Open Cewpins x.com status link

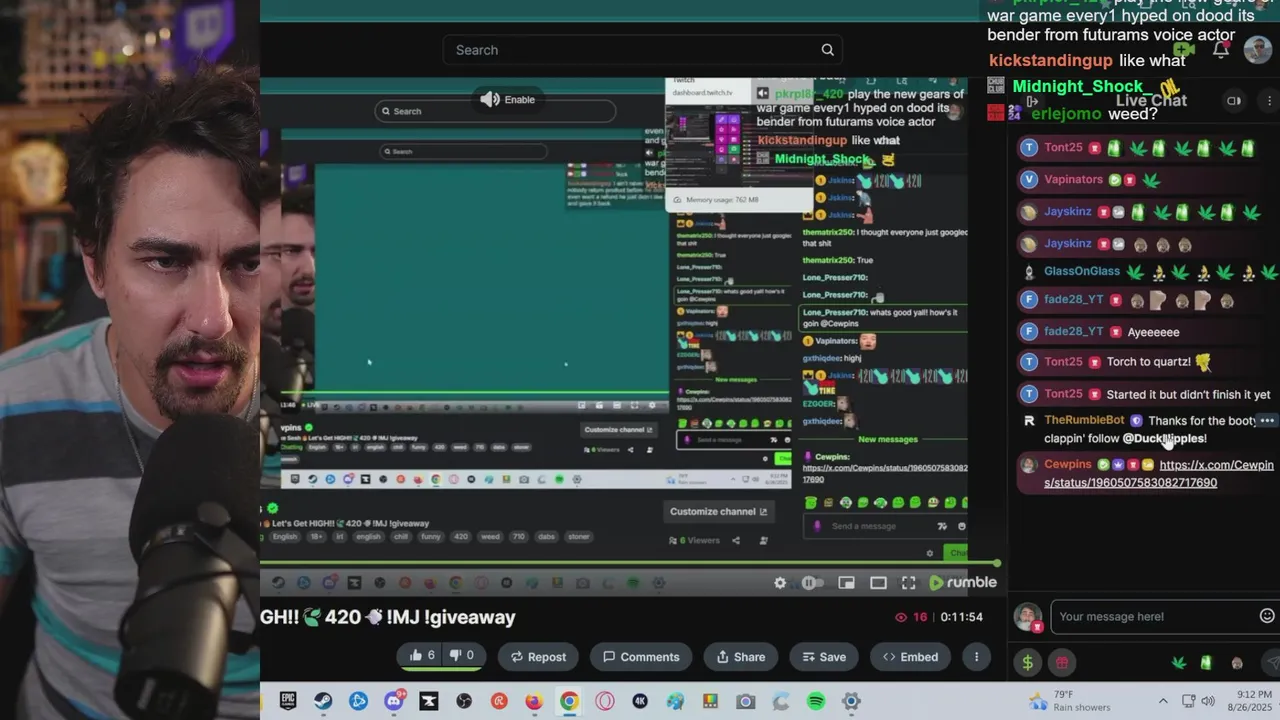(1159, 473)
